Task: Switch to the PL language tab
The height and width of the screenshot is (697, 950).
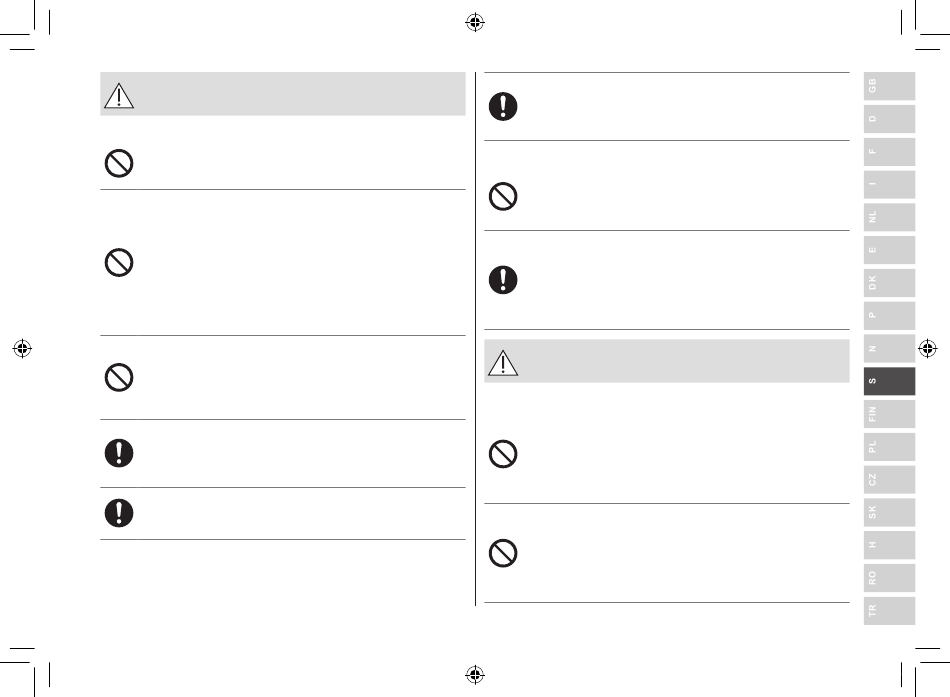Action: pyautogui.click(x=889, y=447)
